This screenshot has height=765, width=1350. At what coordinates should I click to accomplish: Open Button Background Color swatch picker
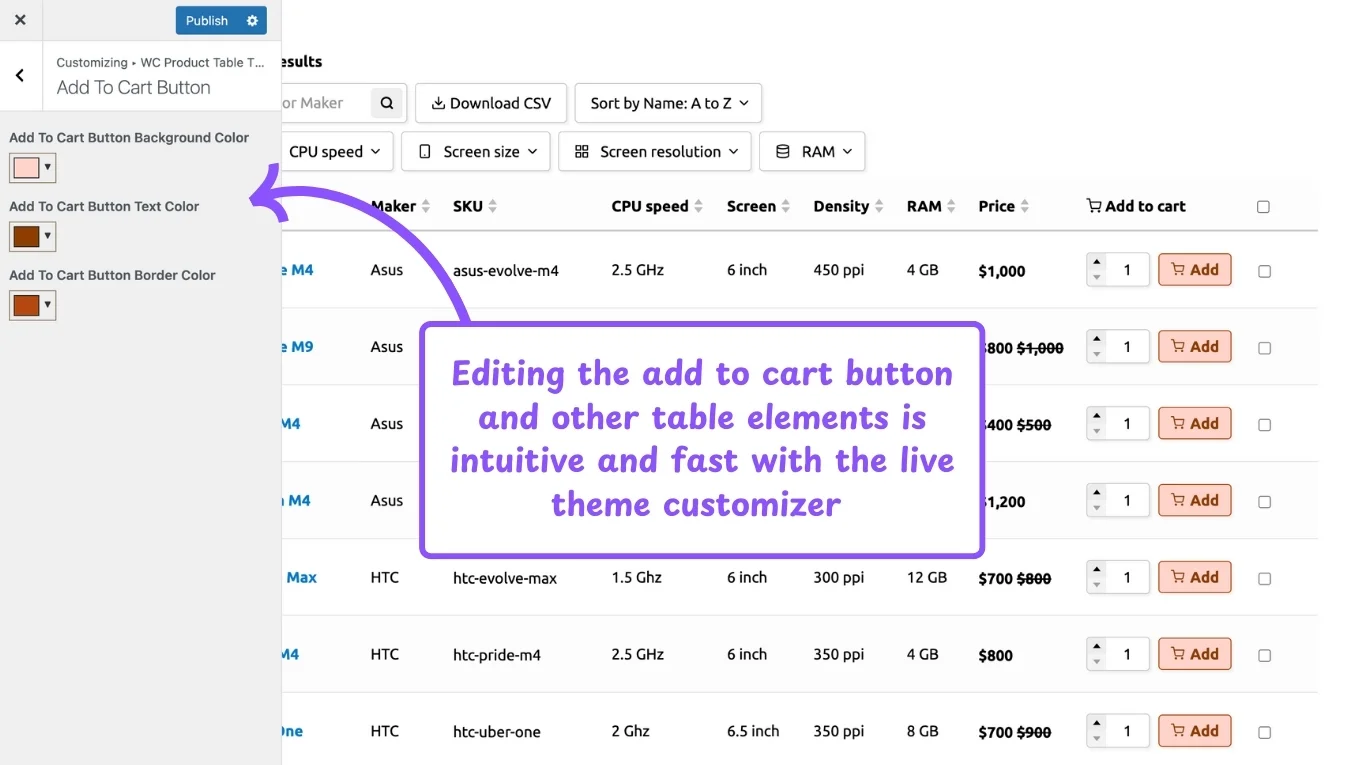click(32, 167)
